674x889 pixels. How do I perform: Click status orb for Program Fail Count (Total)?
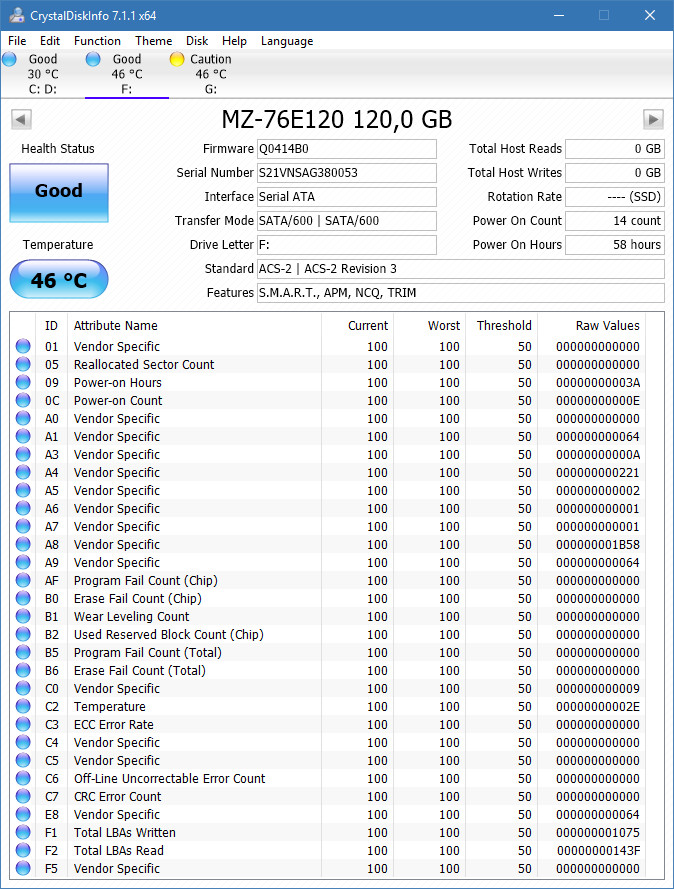pos(23,653)
